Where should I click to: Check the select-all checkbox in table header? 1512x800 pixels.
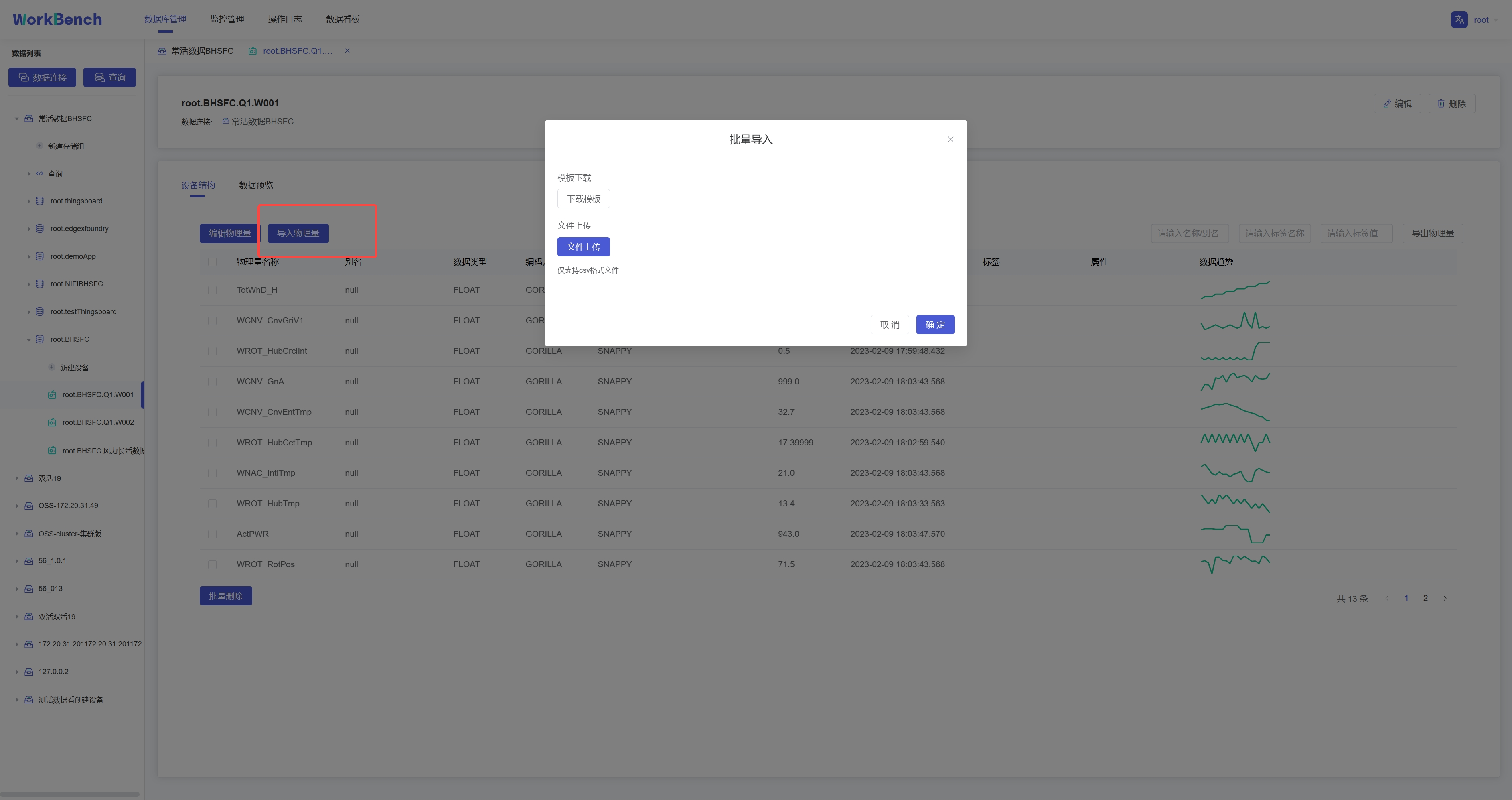213,262
